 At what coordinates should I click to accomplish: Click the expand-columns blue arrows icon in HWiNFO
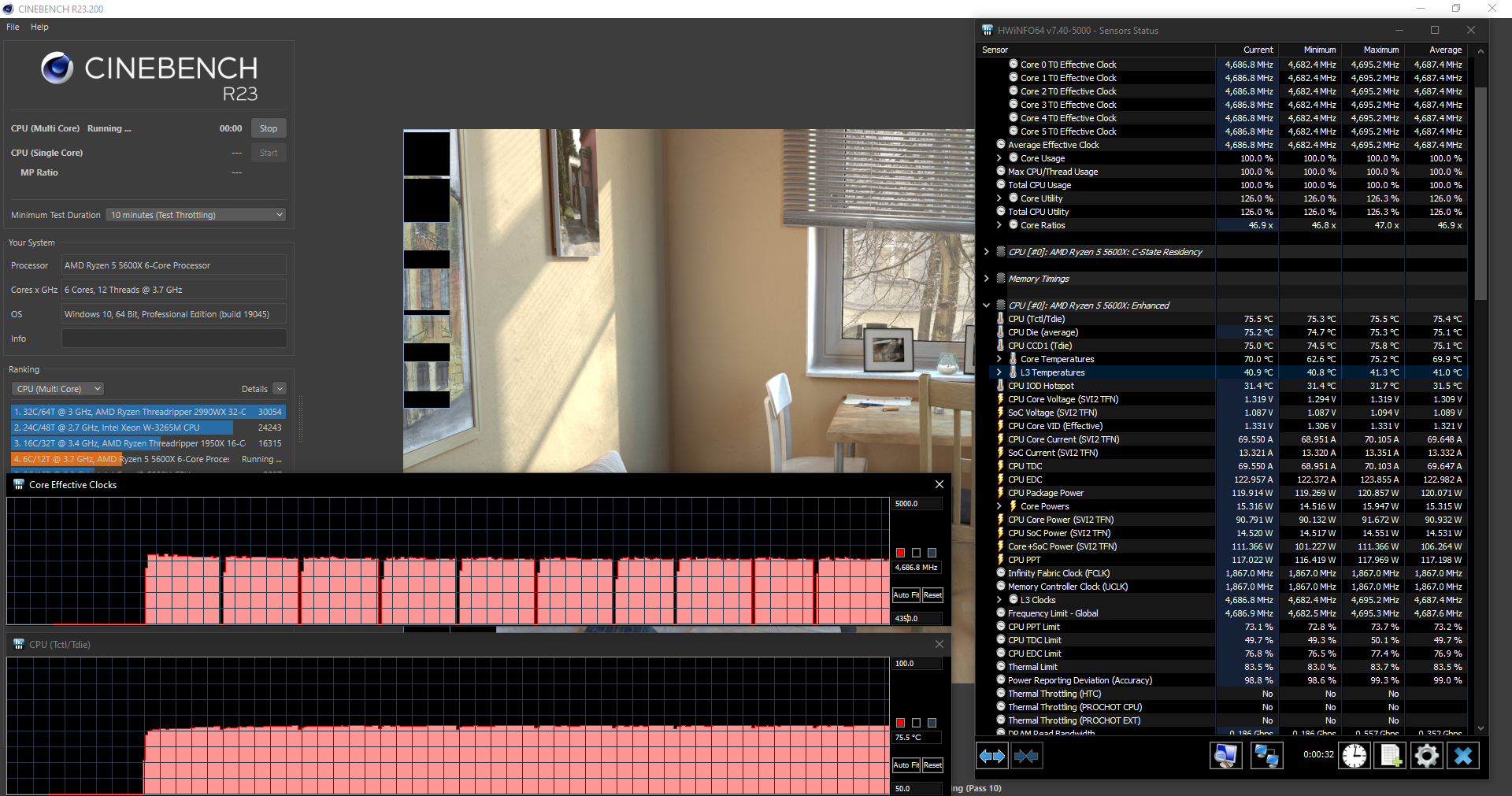pos(991,756)
